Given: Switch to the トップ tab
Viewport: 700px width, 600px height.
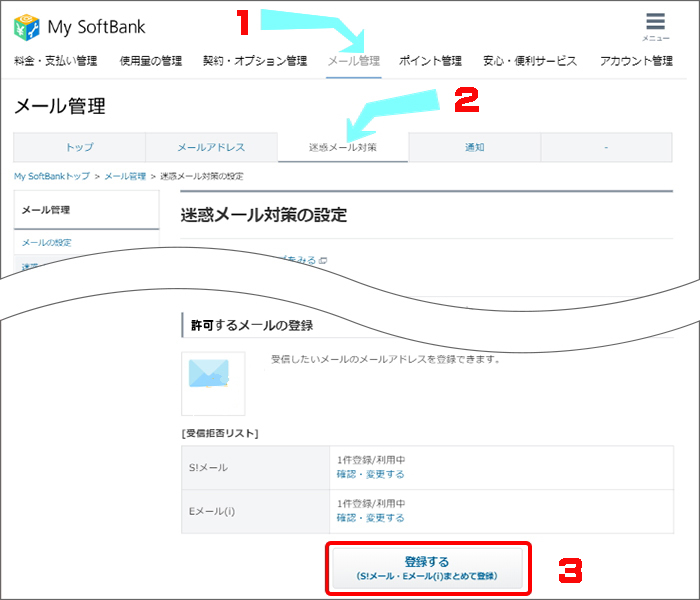Looking at the screenshot, I should pos(79,147).
